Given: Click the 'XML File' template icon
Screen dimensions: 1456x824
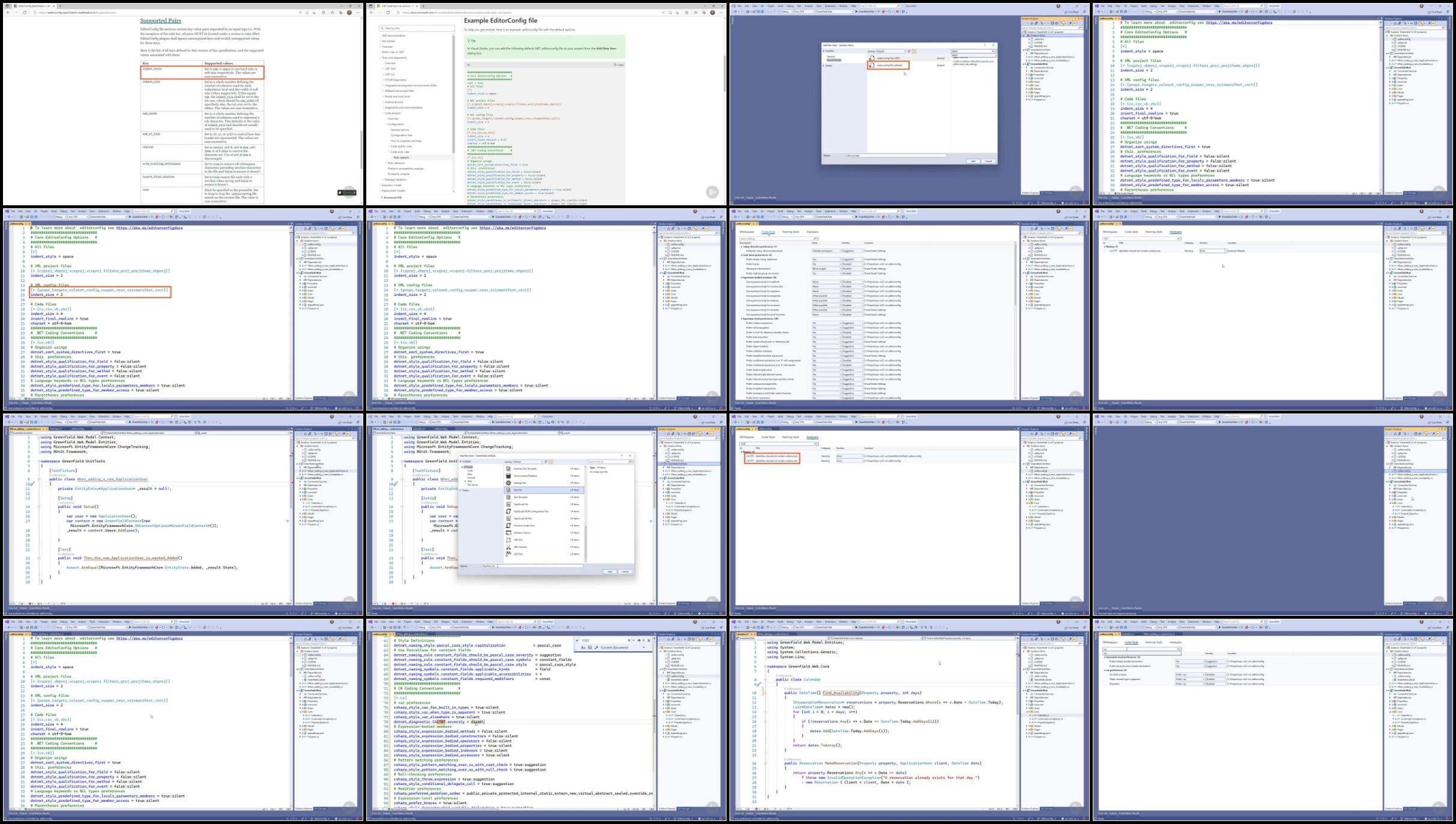Looking at the screenshot, I should tap(509, 540).
